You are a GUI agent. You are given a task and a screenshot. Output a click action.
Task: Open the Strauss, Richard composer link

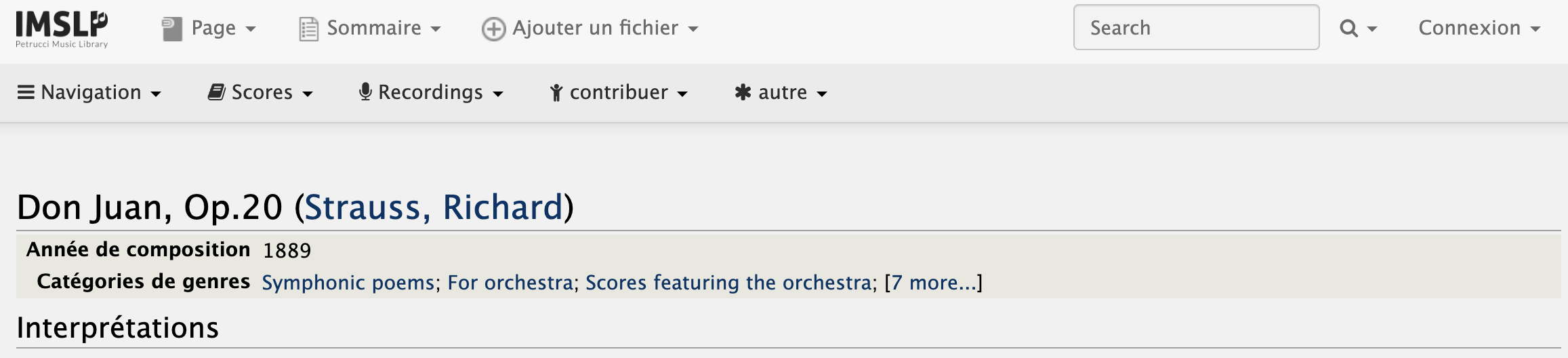point(434,207)
